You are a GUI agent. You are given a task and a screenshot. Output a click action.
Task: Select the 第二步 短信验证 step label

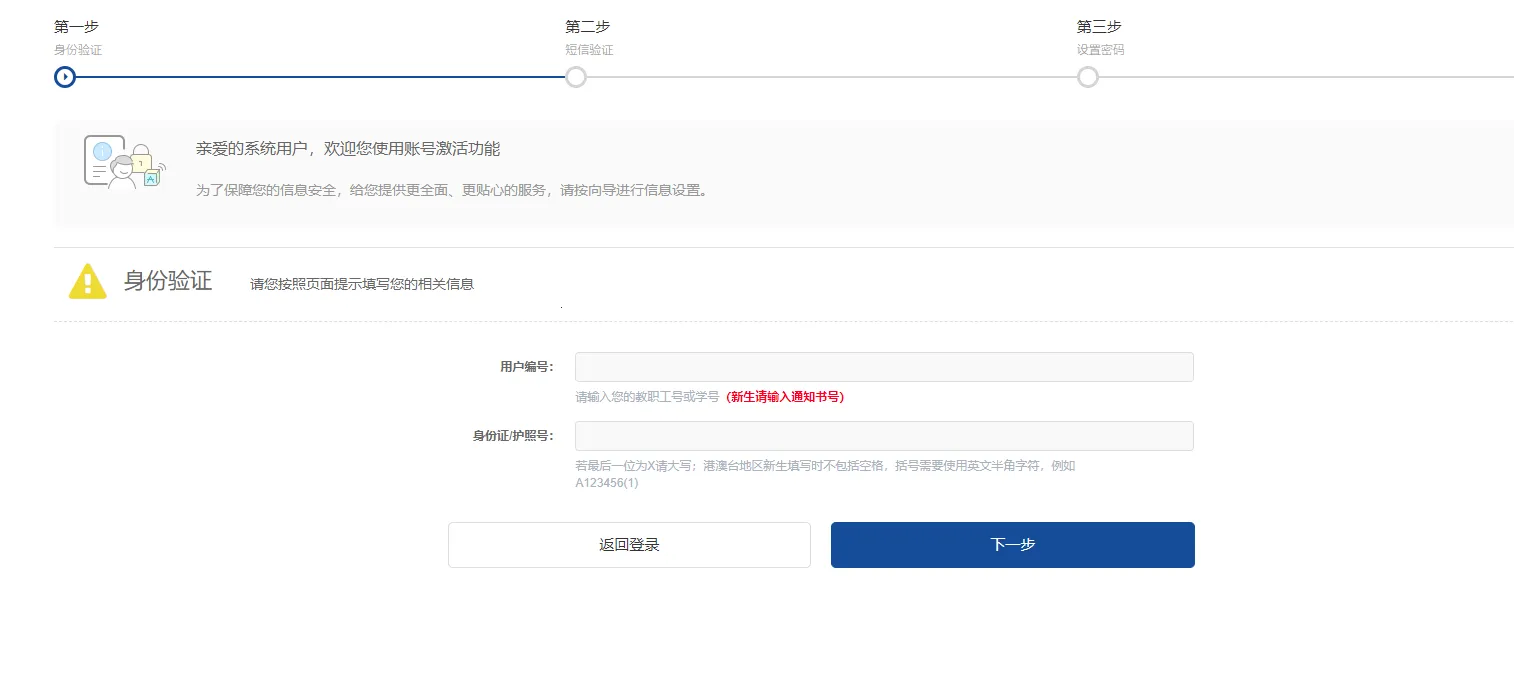click(589, 35)
